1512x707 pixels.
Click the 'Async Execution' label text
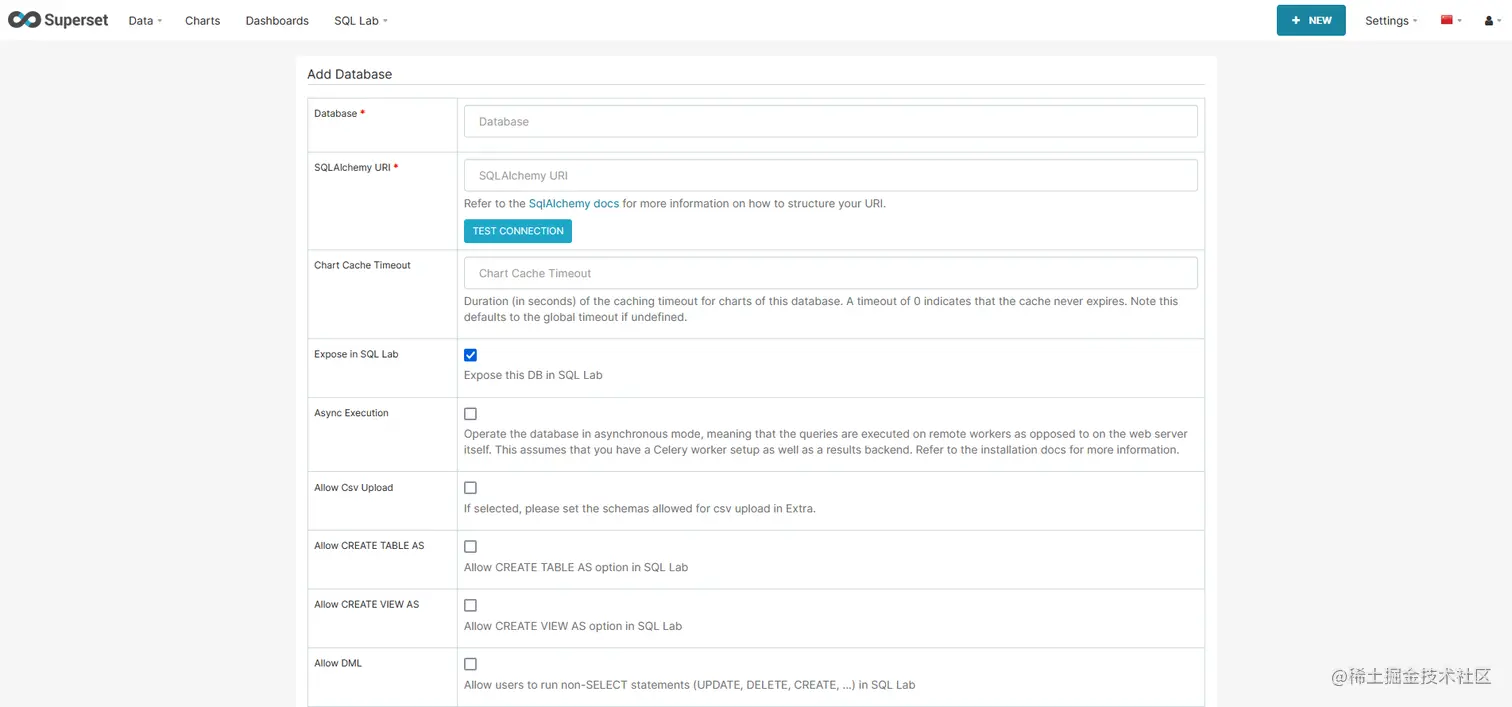click(351, 413)
